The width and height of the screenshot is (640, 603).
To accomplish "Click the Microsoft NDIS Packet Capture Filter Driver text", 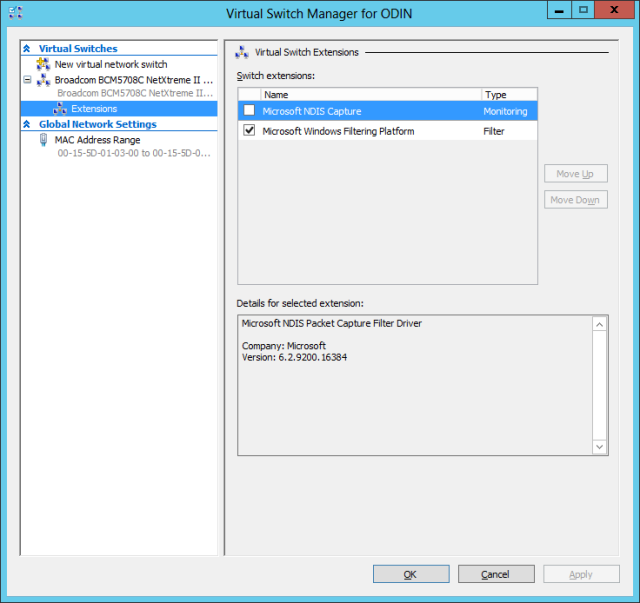I will tap(331, 323).
